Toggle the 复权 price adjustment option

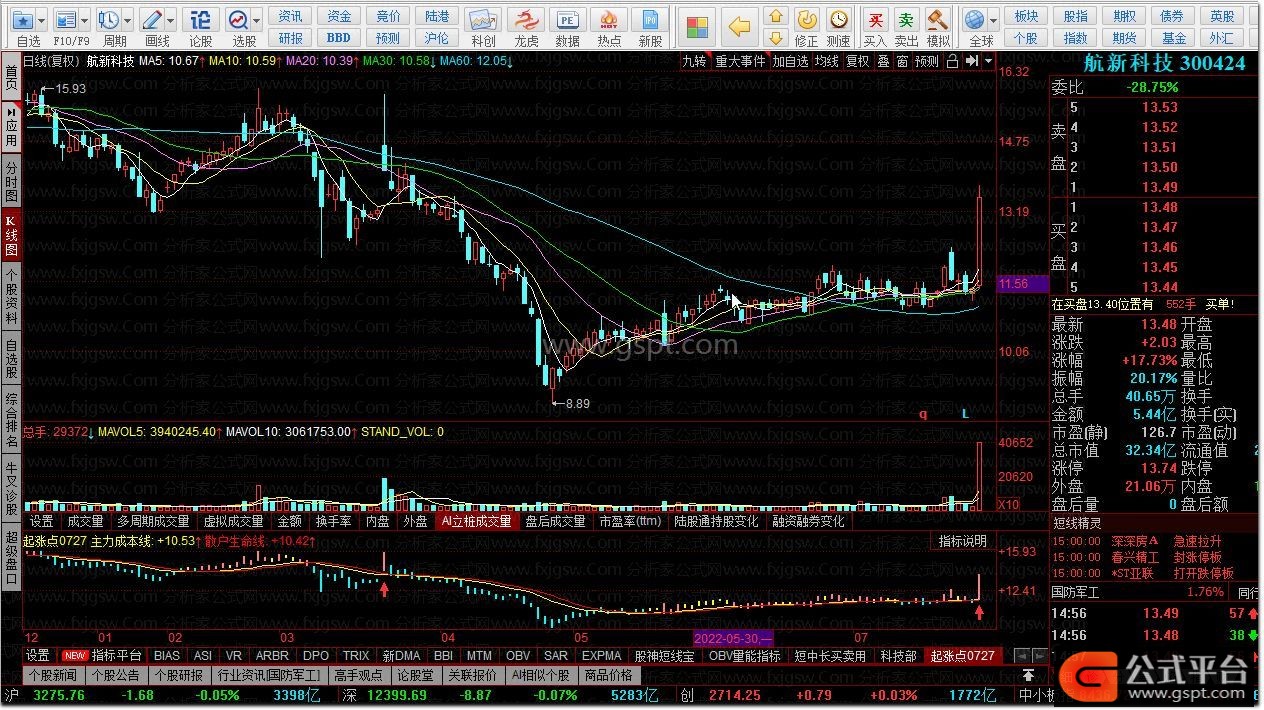tap(858, 61)
